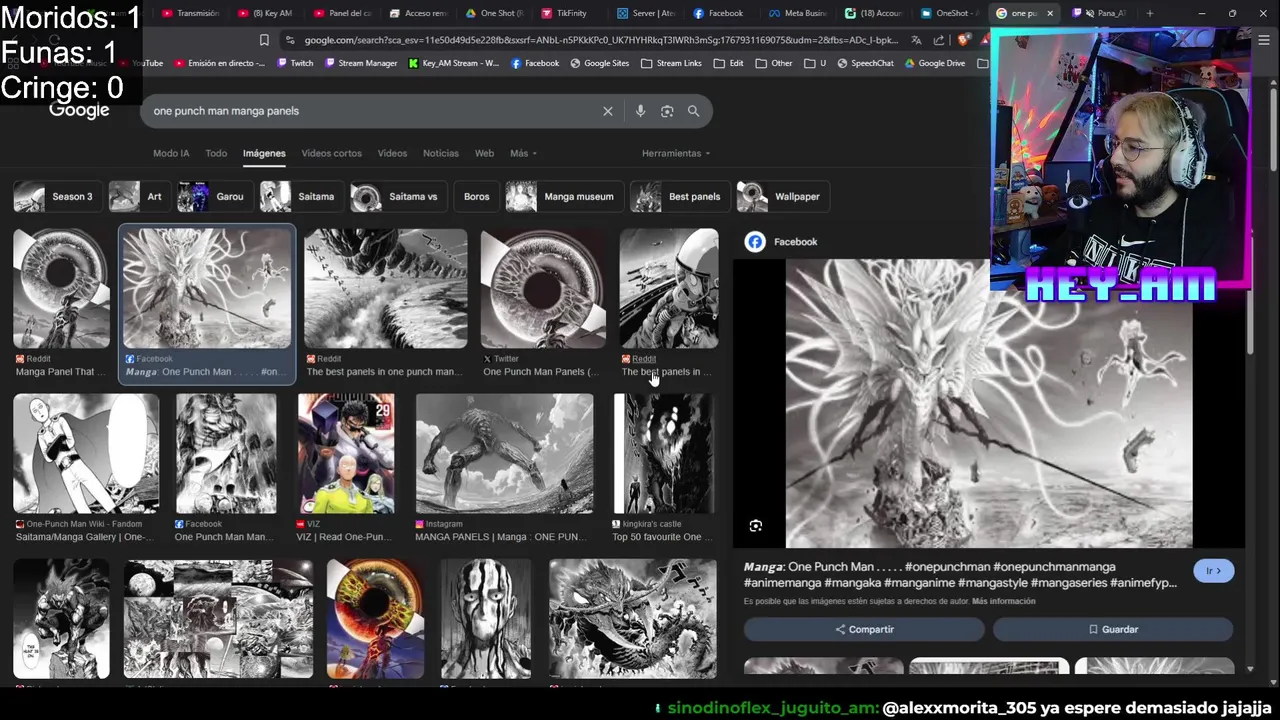Click the Manga museum filter chip
1280x720 pixels.
pos(563,197)
